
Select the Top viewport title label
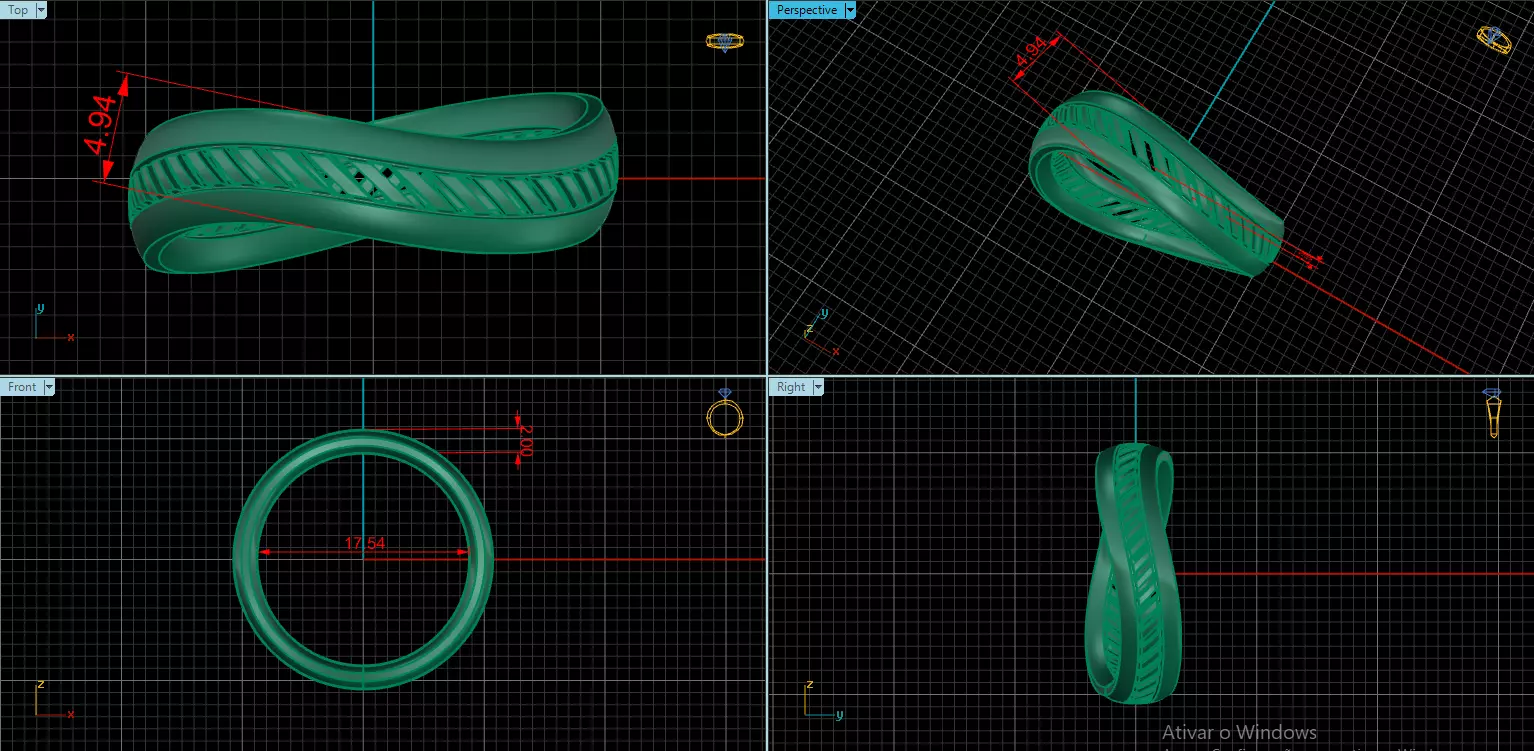tap(18, 10)
